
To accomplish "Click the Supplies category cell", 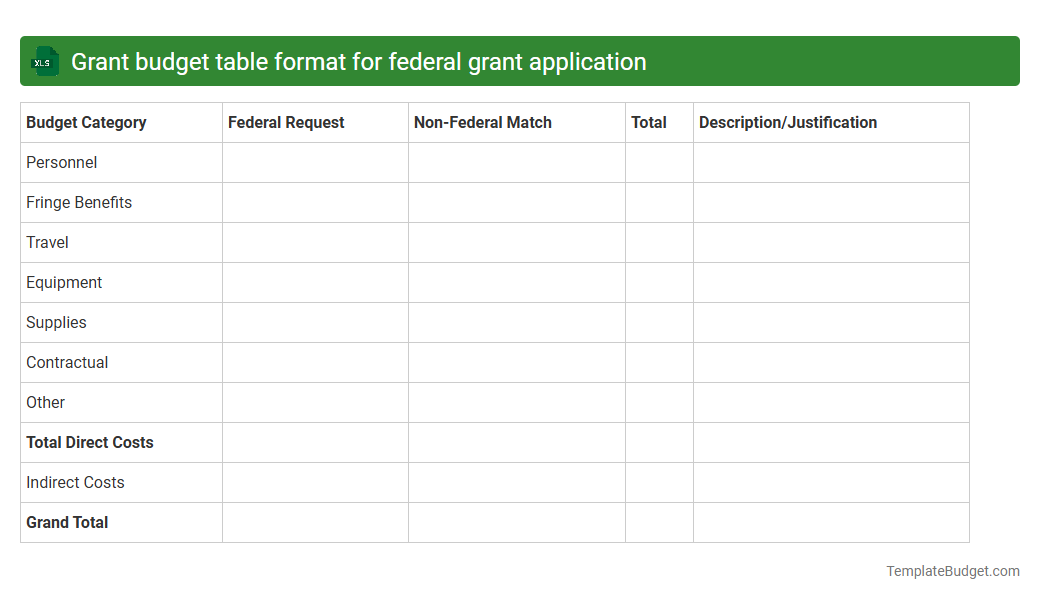I will (55, 322).
